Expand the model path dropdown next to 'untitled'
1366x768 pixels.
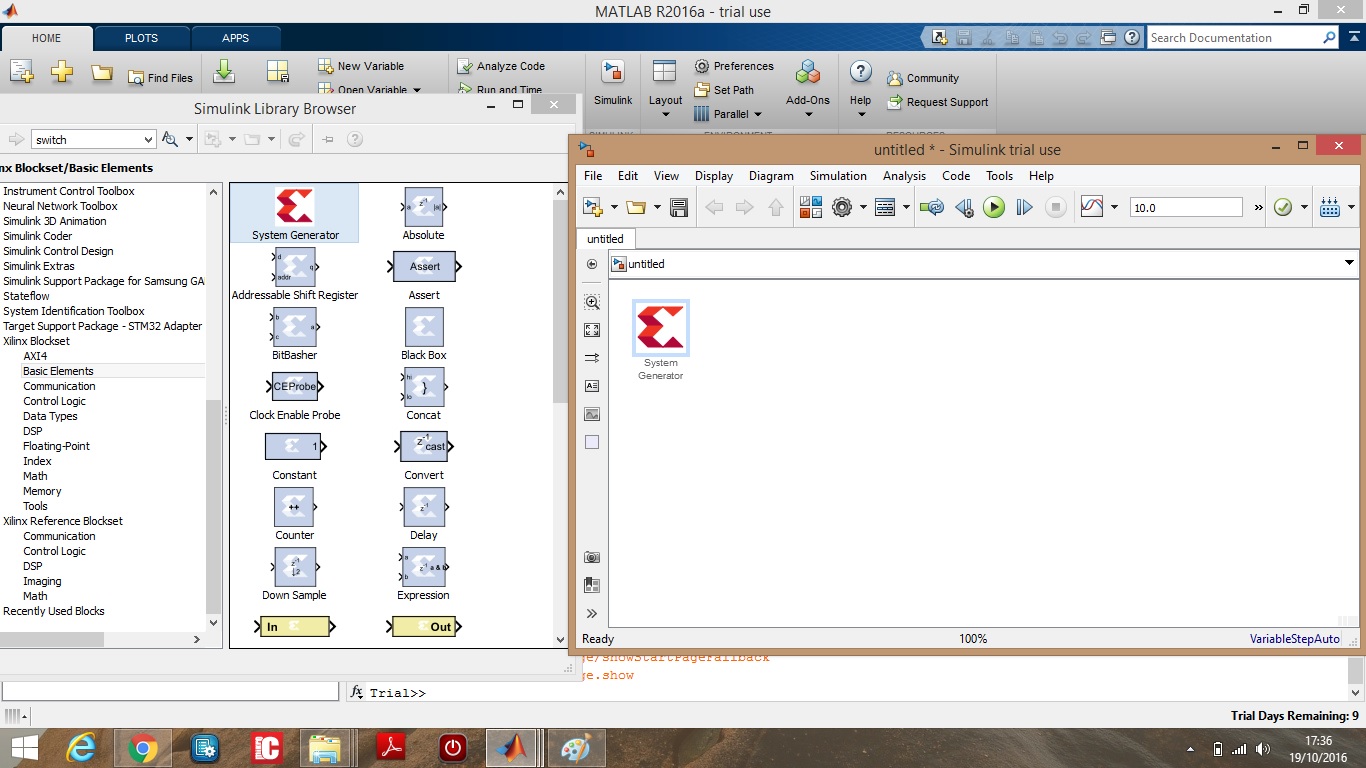pyautogui.click(x=1349, y=264)
